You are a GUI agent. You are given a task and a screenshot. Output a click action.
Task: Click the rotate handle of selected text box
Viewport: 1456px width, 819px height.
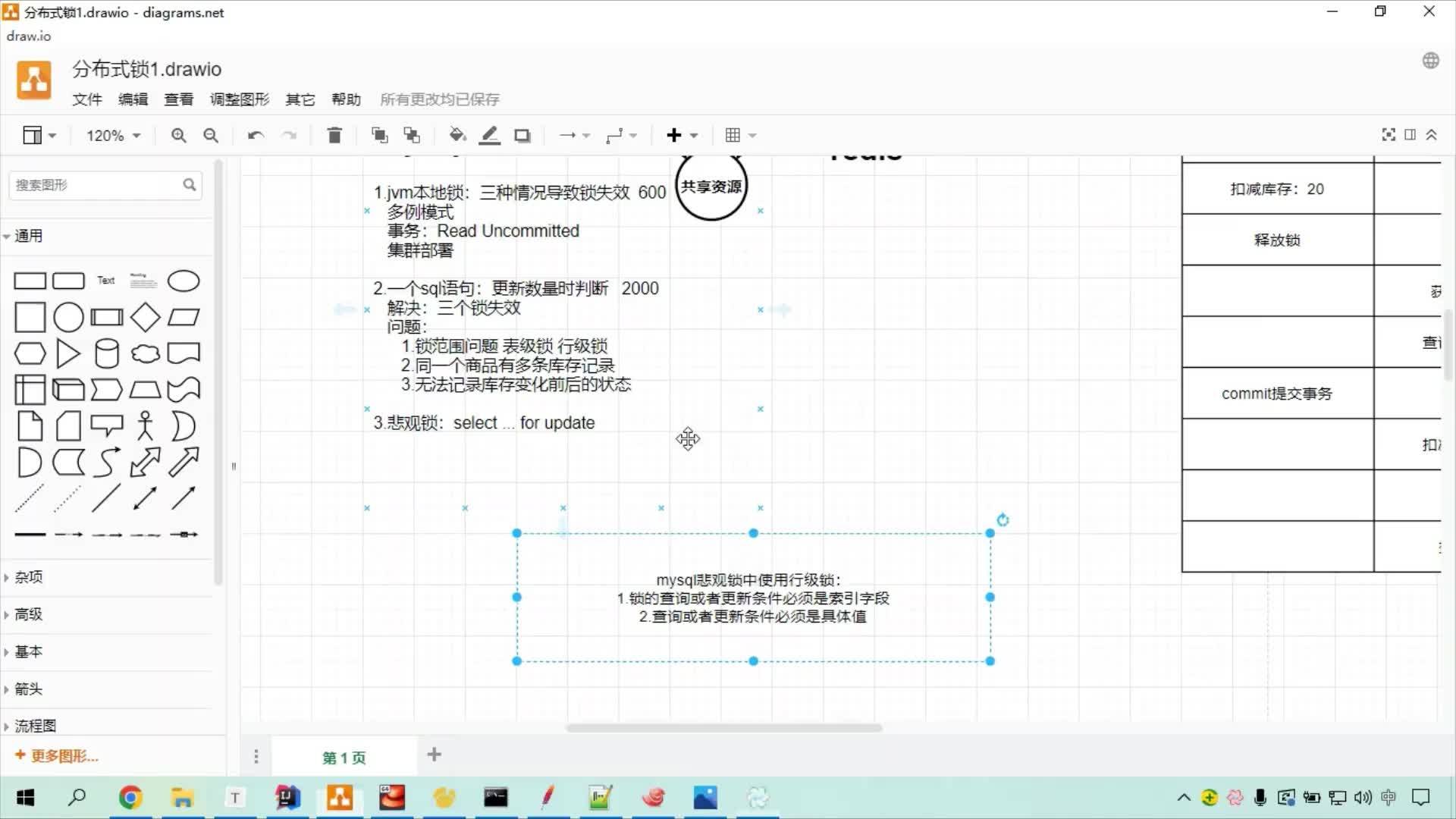(1003, 520)
